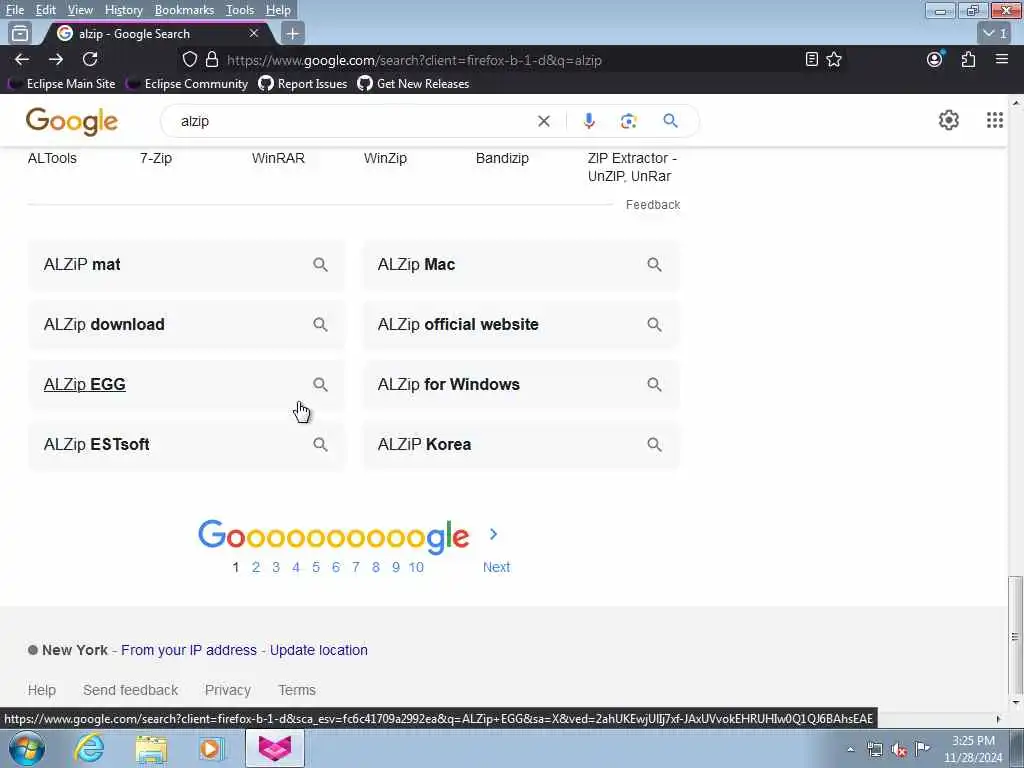Click the blue search magnifier button
1024x768 pixels.
(x=670, y=121)
